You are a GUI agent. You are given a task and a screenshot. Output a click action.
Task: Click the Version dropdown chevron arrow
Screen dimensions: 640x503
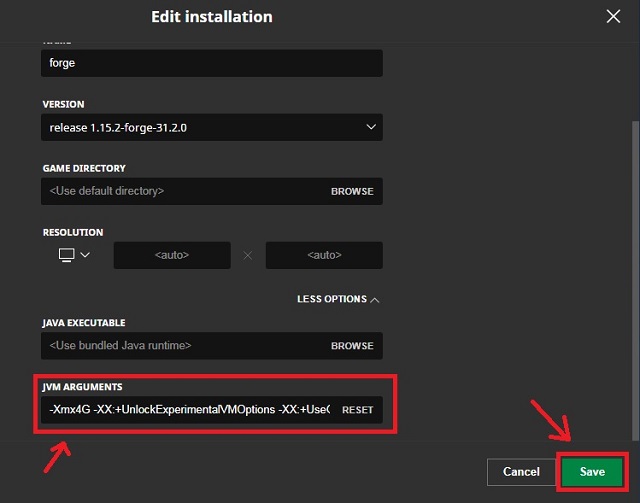pos(371,127)
